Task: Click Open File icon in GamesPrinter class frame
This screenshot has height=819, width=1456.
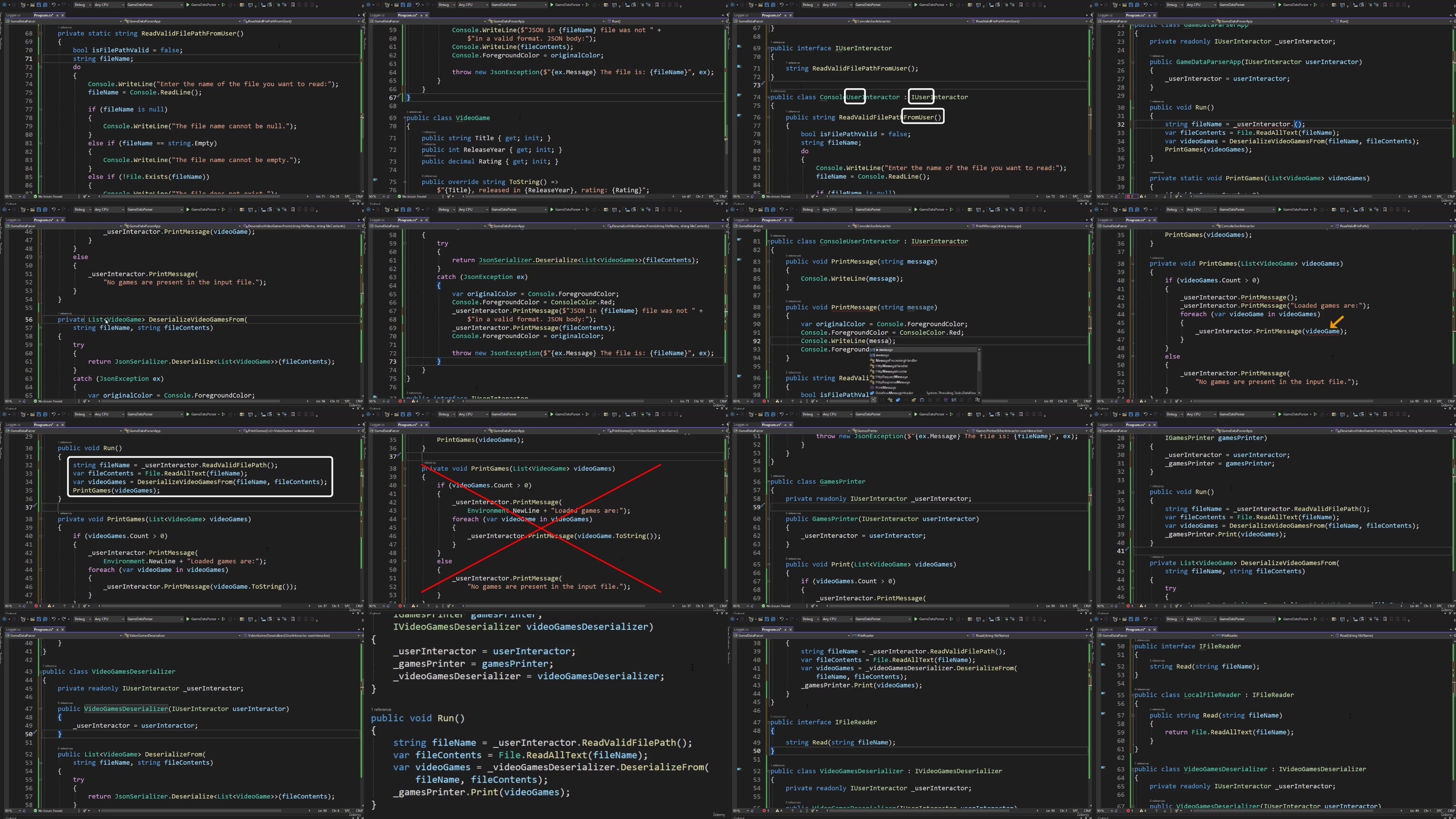Action: (761, 415)
